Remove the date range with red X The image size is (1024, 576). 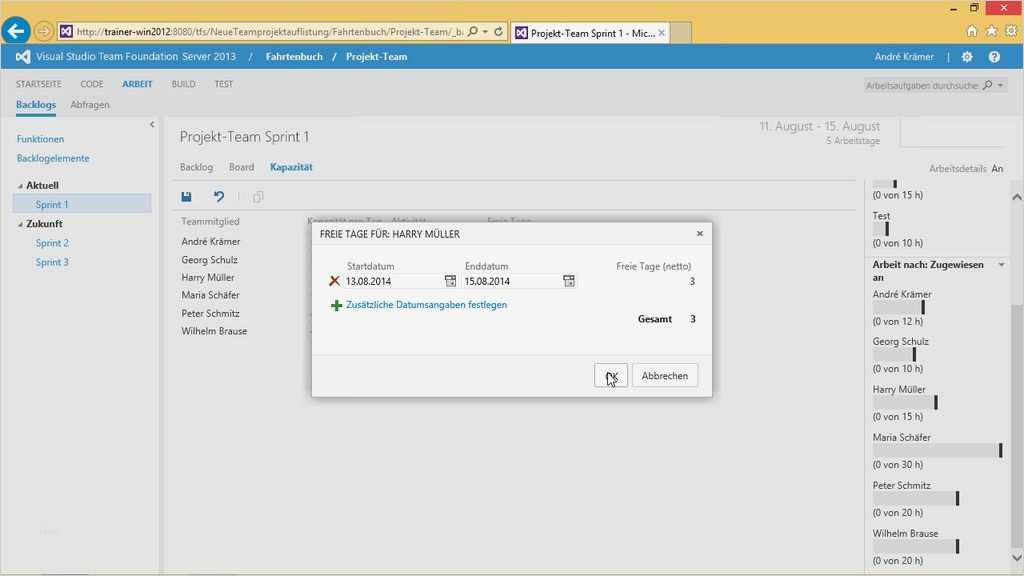[334, 281]
